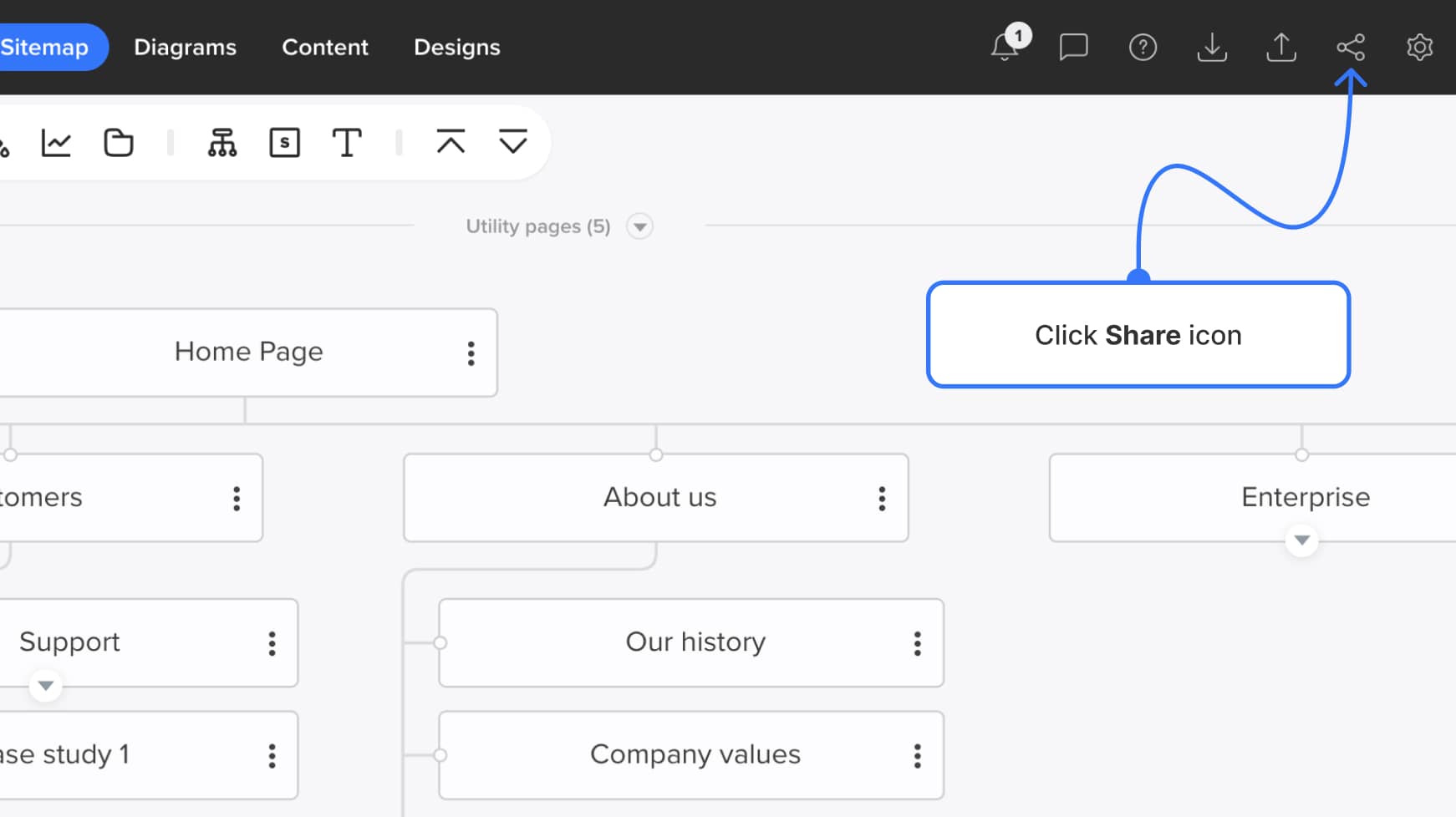Viewport: 1456px width, 817px height.
Task: Toggle the Support children expander arrow
Action: 46,686
